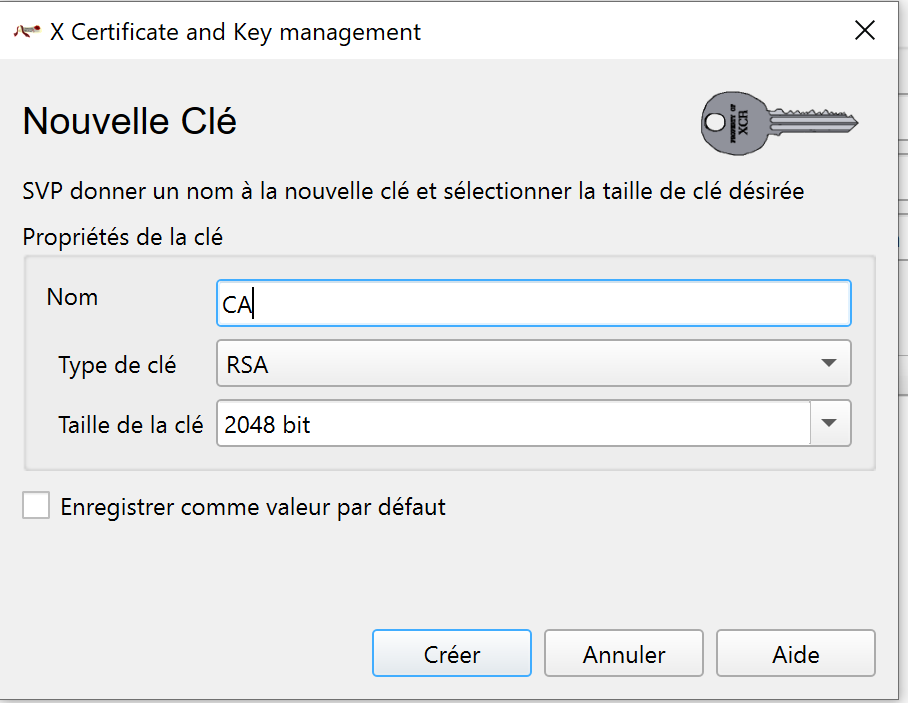The image size is (908, 703).
Task: Click the Nouvelle Clé heading
Action: point(129,122)
